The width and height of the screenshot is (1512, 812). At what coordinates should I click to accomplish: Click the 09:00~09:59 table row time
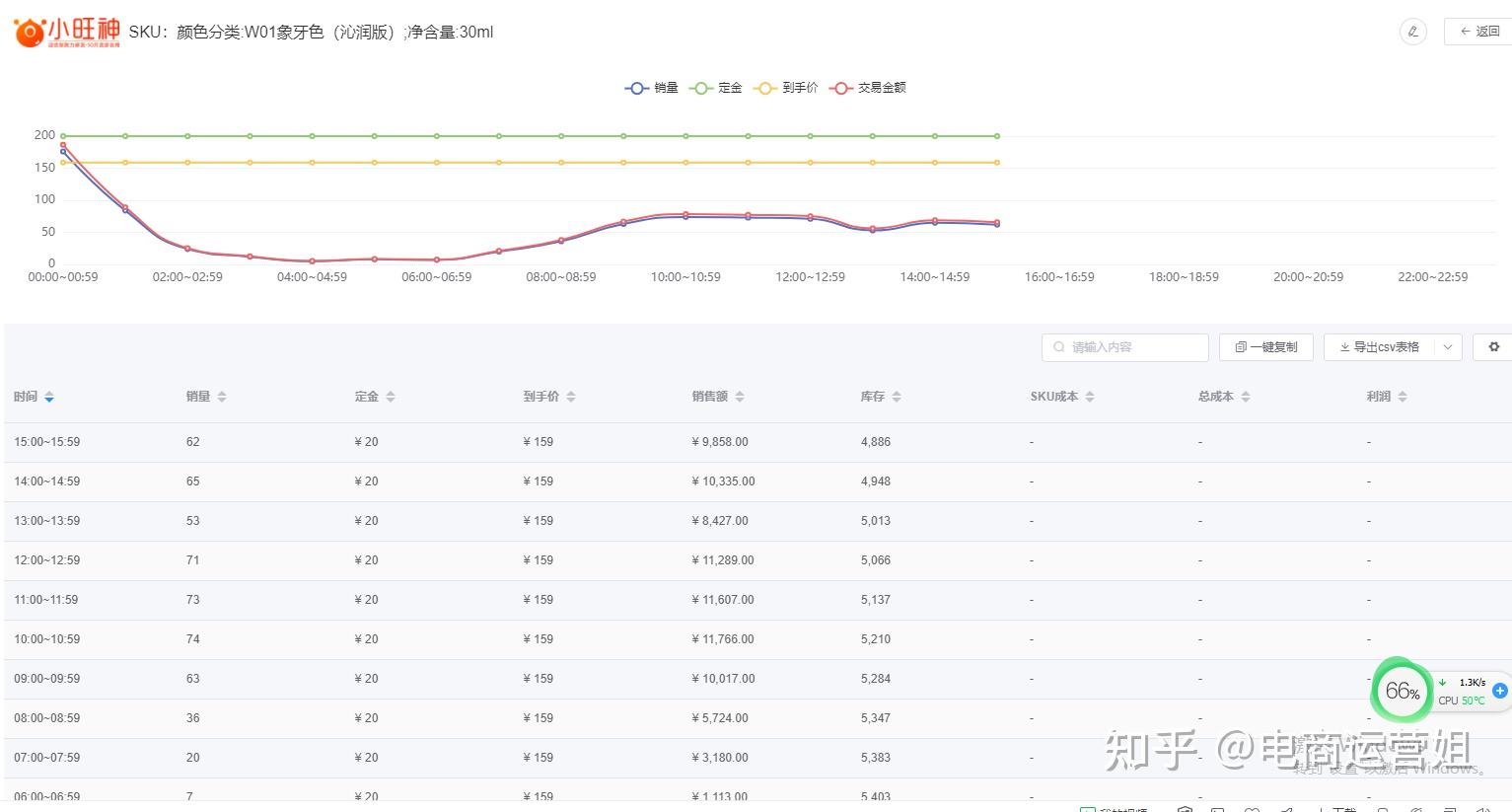(47, 679)
